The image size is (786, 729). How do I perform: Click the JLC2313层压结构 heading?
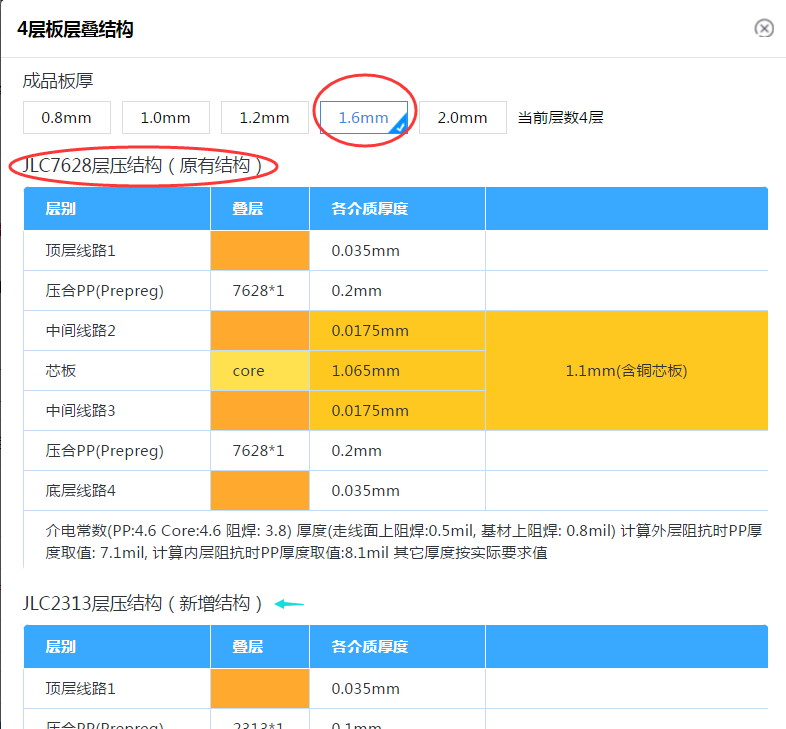[142, 603]
